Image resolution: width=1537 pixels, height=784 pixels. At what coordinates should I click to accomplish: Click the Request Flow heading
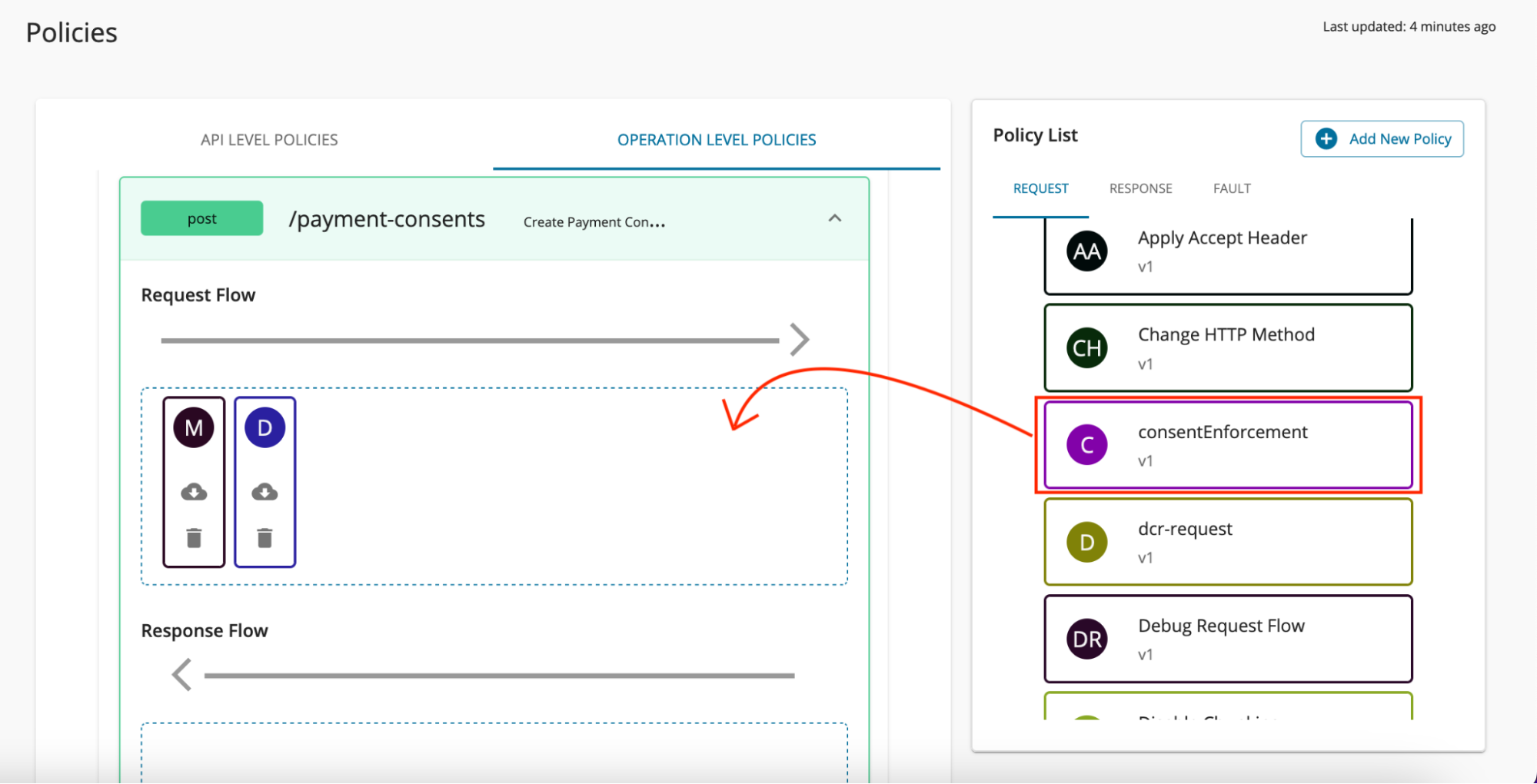[x=198, y=295]
